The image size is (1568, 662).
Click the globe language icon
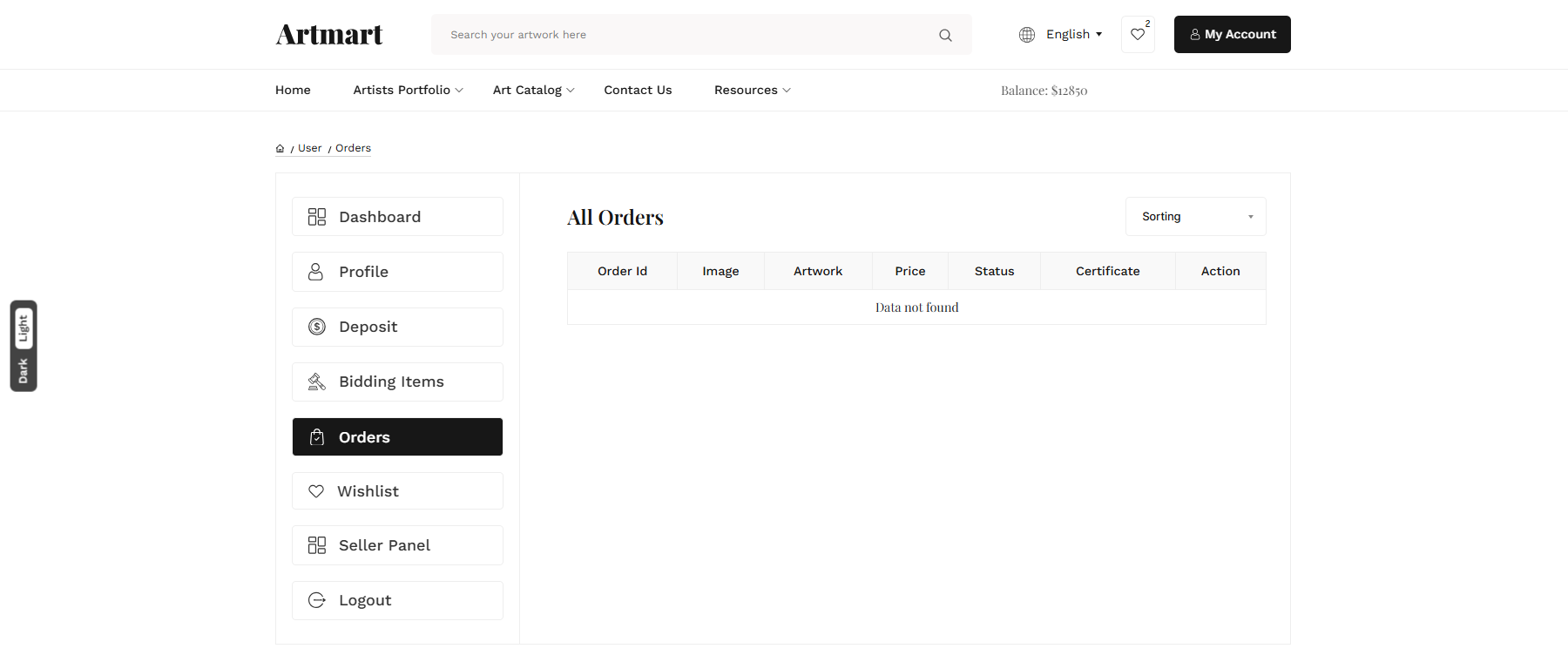1027,35
